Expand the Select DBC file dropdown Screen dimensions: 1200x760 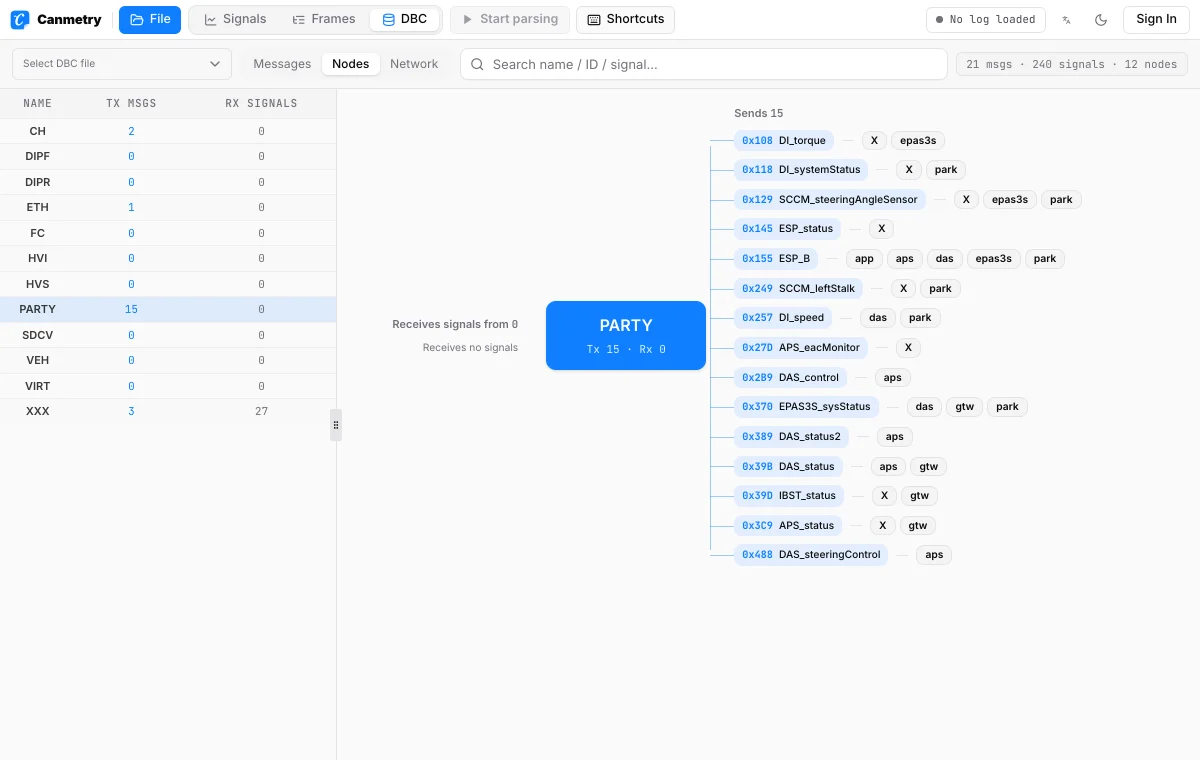(122, 64)
